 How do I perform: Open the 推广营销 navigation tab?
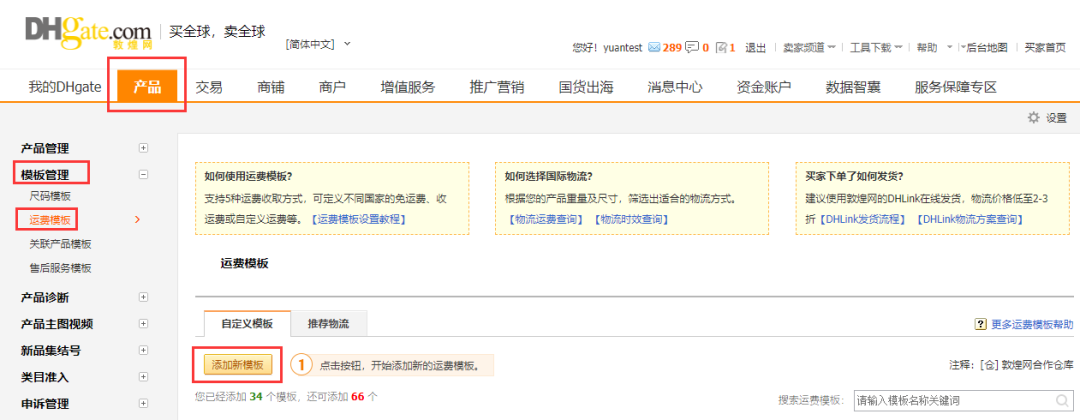click(x=497, y=87)
